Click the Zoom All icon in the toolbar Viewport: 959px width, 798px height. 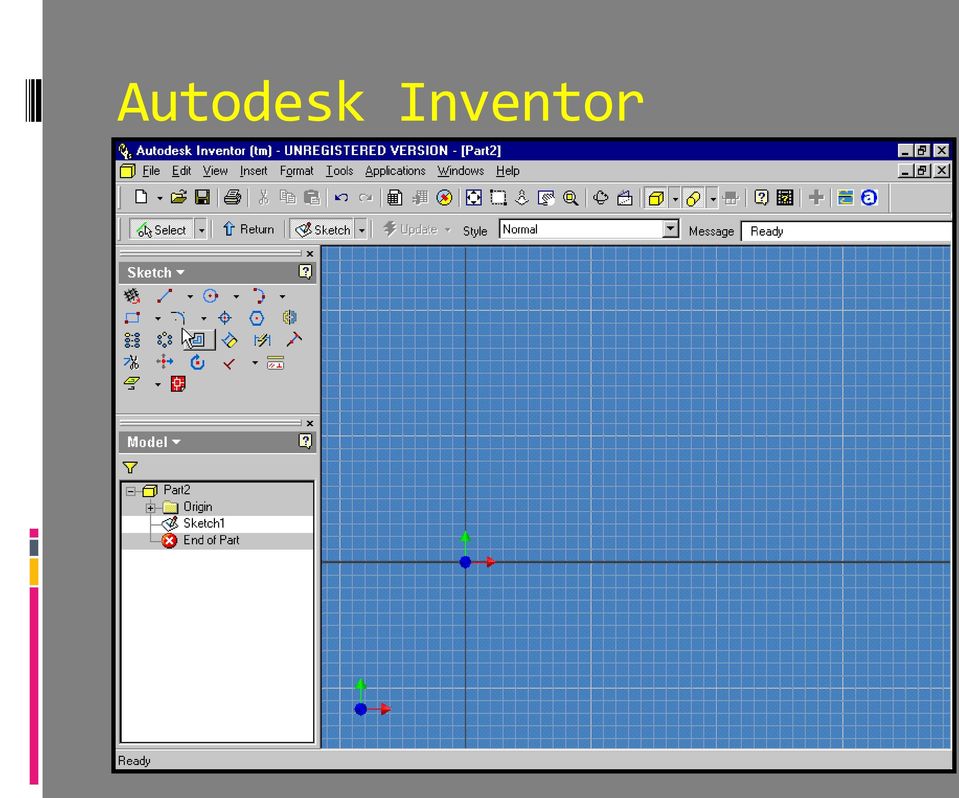tap(473, 198)
